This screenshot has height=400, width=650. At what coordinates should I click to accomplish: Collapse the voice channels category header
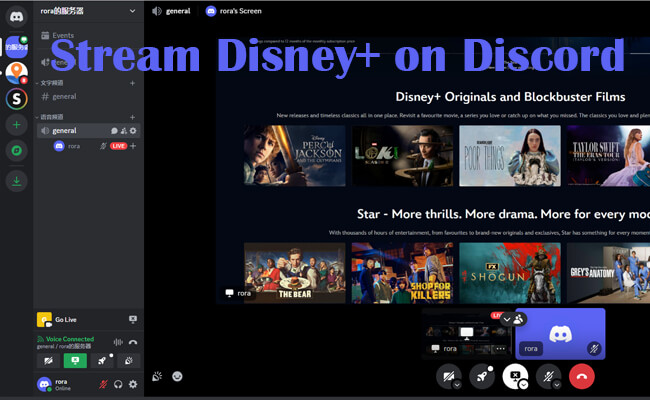tap(50, 117)
